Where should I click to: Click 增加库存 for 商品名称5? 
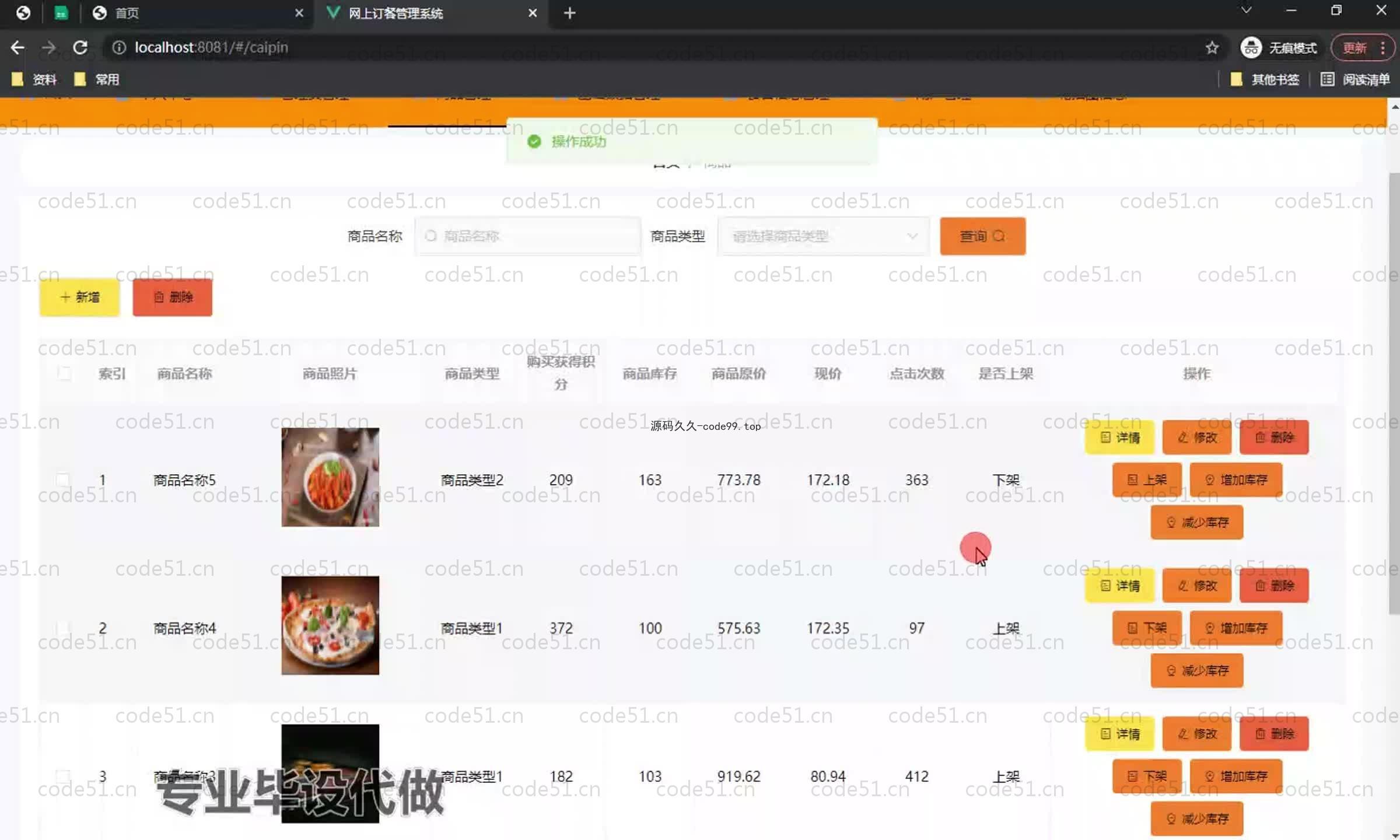pyautogui.click(x=1236, y=480)
